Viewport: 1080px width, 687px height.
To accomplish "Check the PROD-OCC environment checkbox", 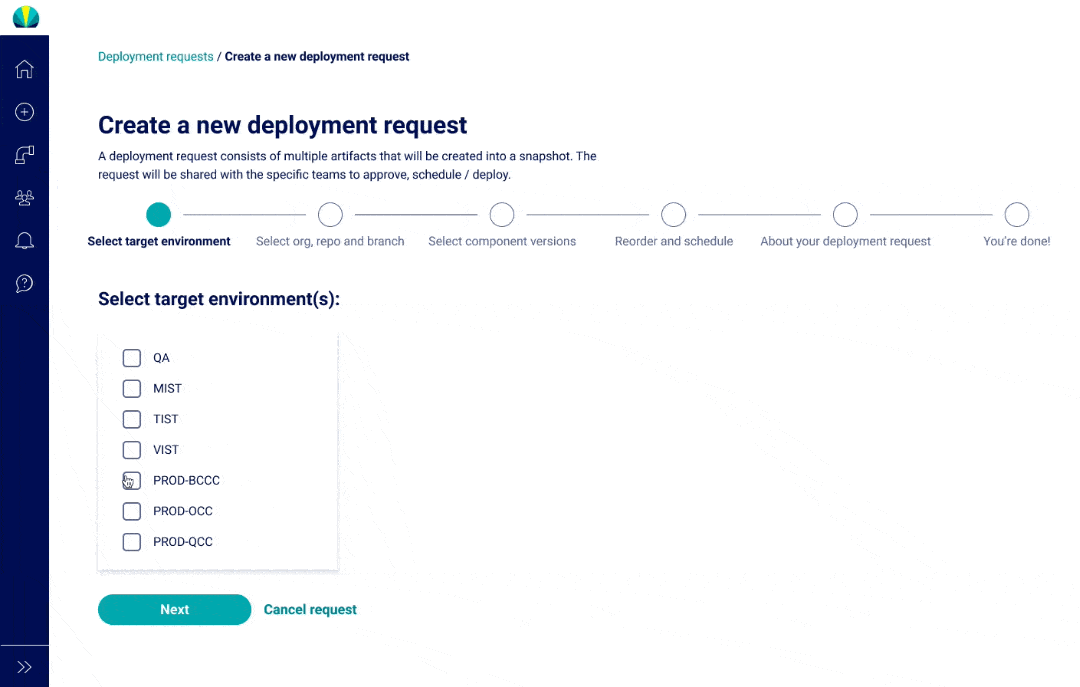I will coord(132,511).
